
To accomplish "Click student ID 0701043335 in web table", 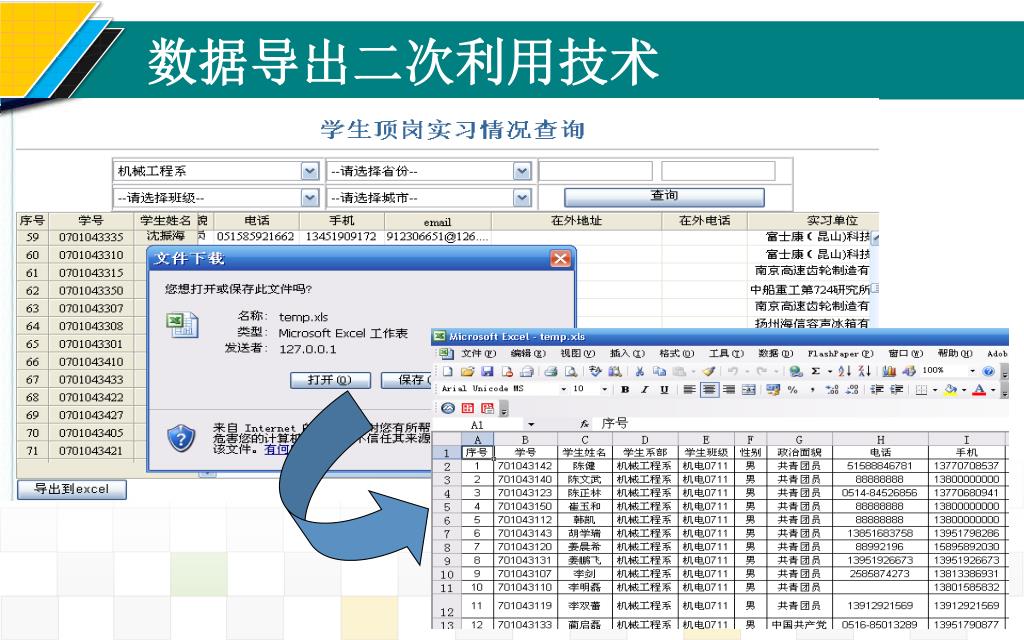I will pyautogui.click(x=91, y=236).
